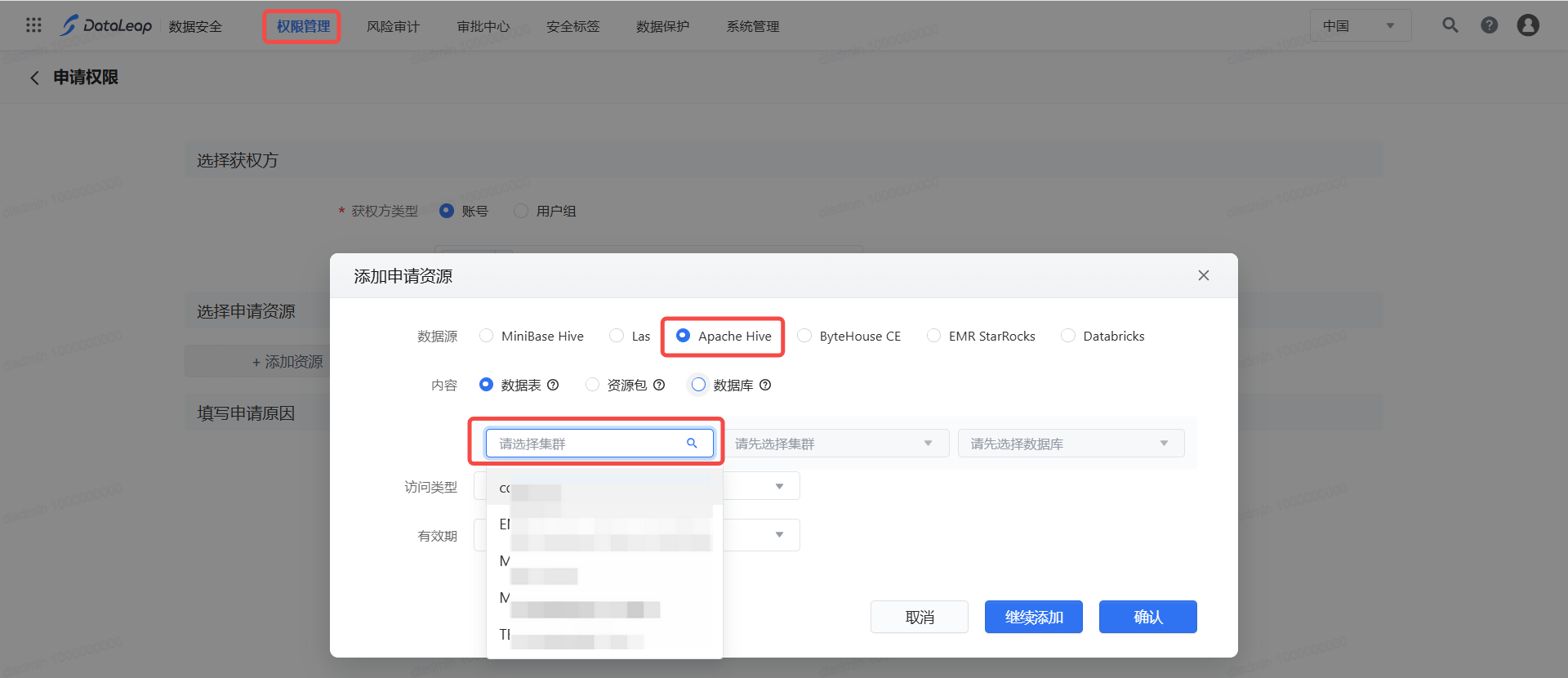This screenshot has height=678, width=1568.
Task: Open the 请先选择数据库 dropdown
Action: point(1070,444)
